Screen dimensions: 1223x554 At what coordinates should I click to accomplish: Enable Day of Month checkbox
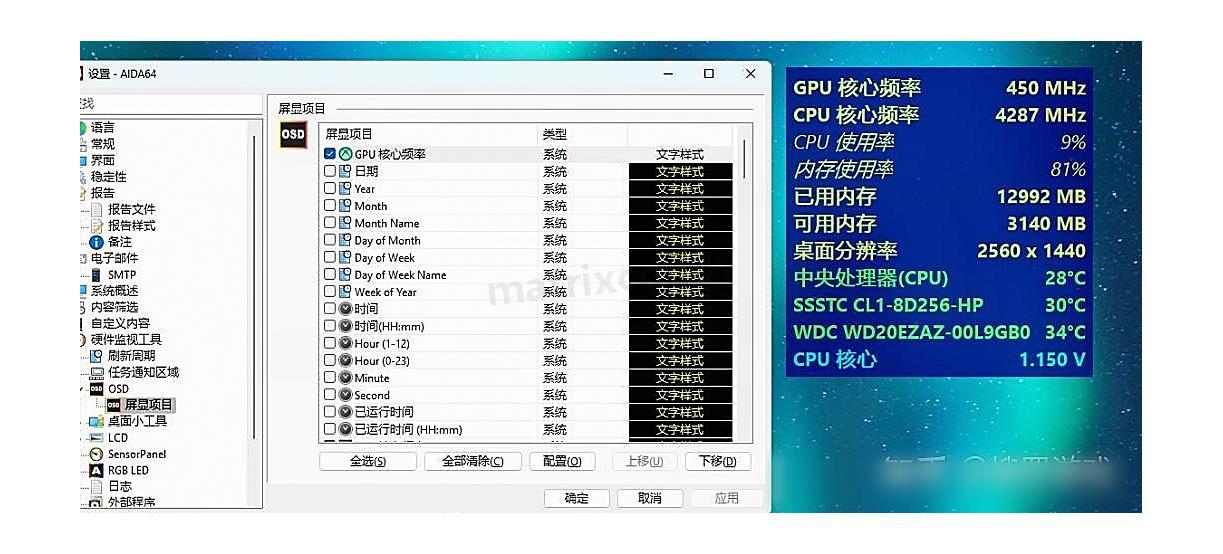330,240
